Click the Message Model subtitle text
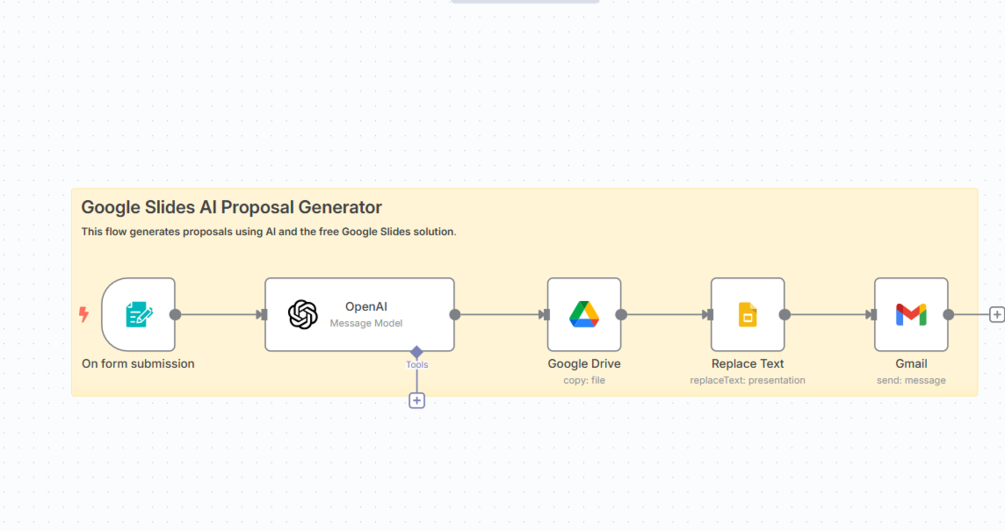Screen dimensions: 1005x531 pos(366,323)
